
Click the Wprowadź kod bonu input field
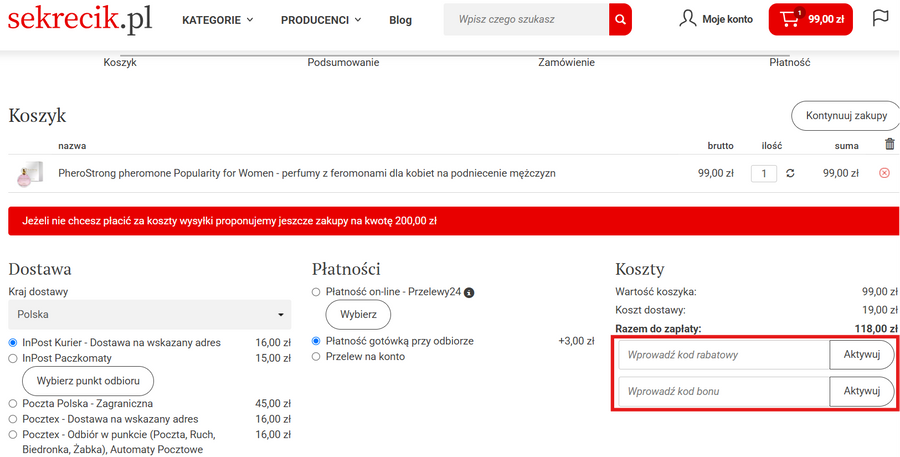[x=723, y=392]
